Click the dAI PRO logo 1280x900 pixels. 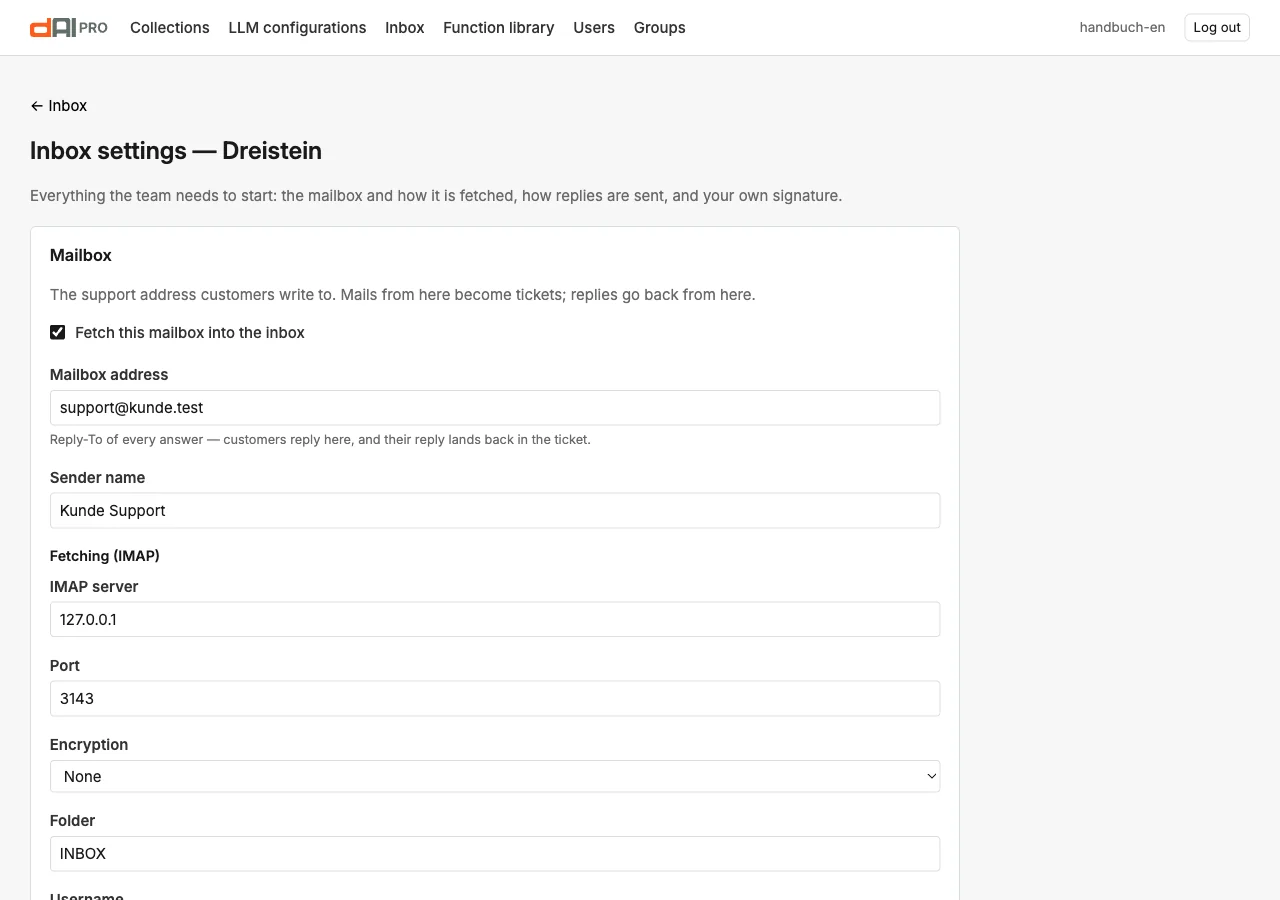coord(69,28)
